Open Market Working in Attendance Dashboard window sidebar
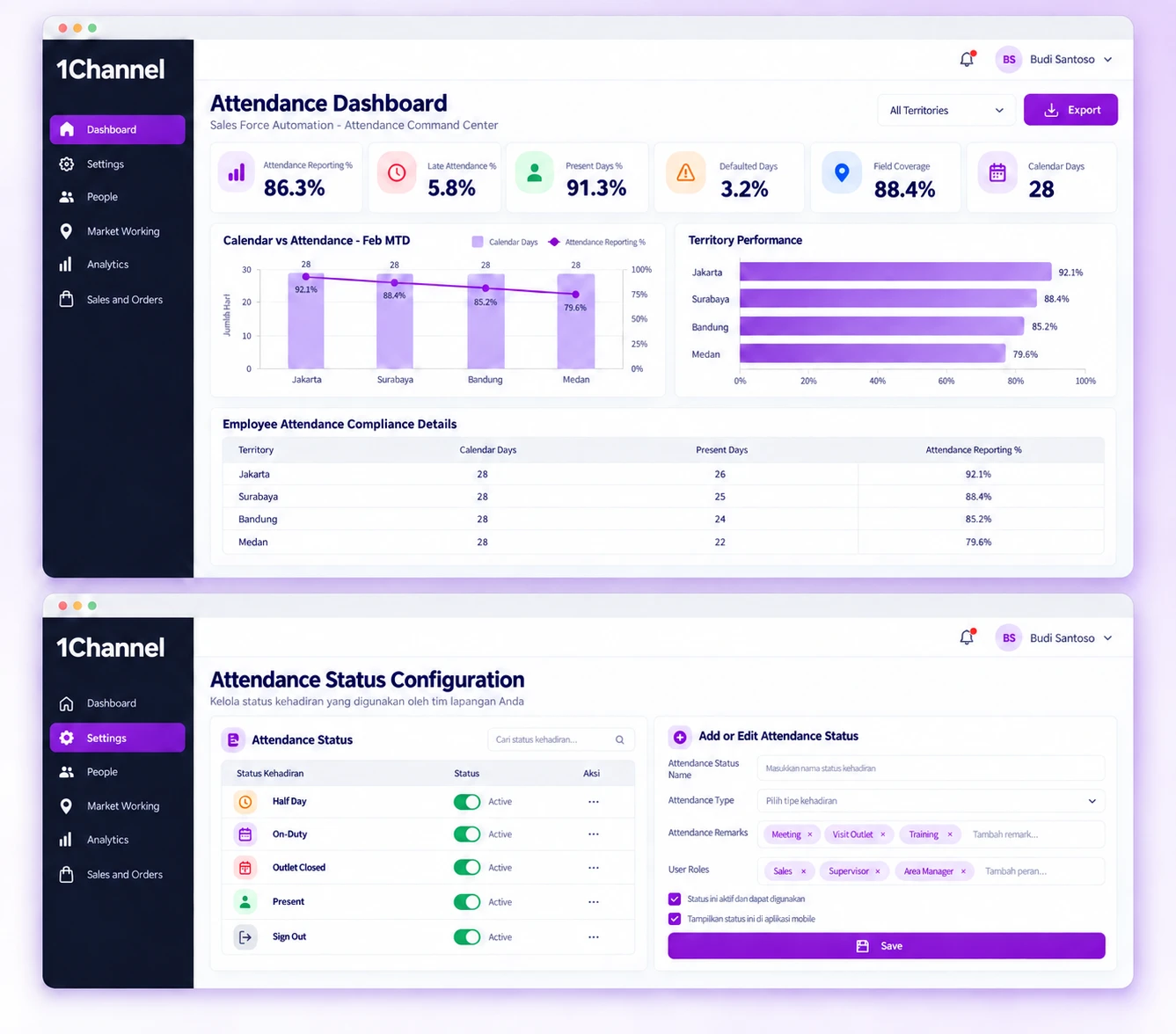Viewport: 1176px width, 1034px height. pyautogui.click(x=118, y=231)
